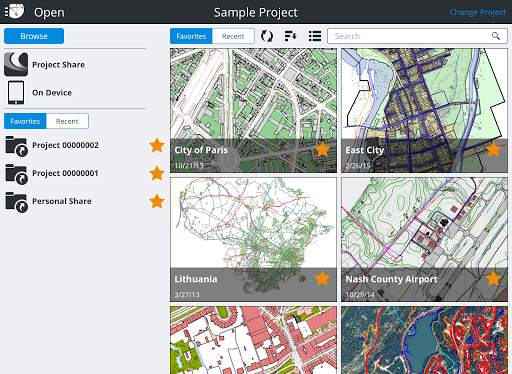The width and height of the screenshot is (512, 374).
Task: Click folder icon for Project 00000002
Action: point(17,146)
